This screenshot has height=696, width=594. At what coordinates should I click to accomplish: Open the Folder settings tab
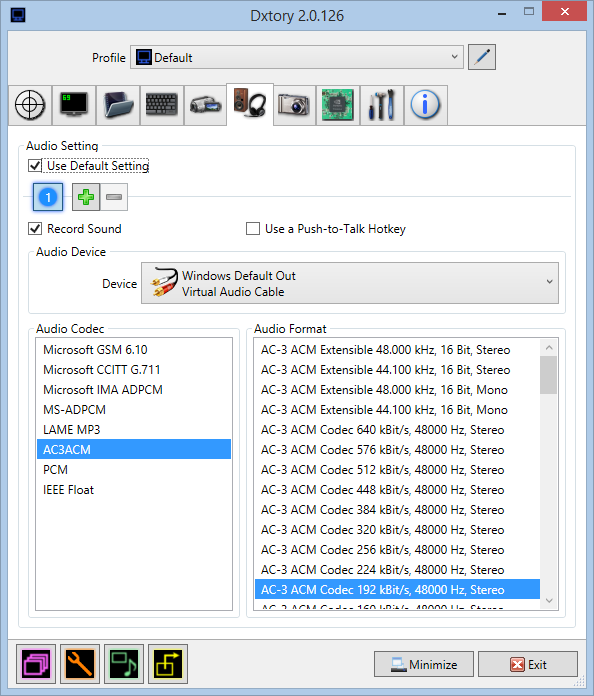[118, 105]
